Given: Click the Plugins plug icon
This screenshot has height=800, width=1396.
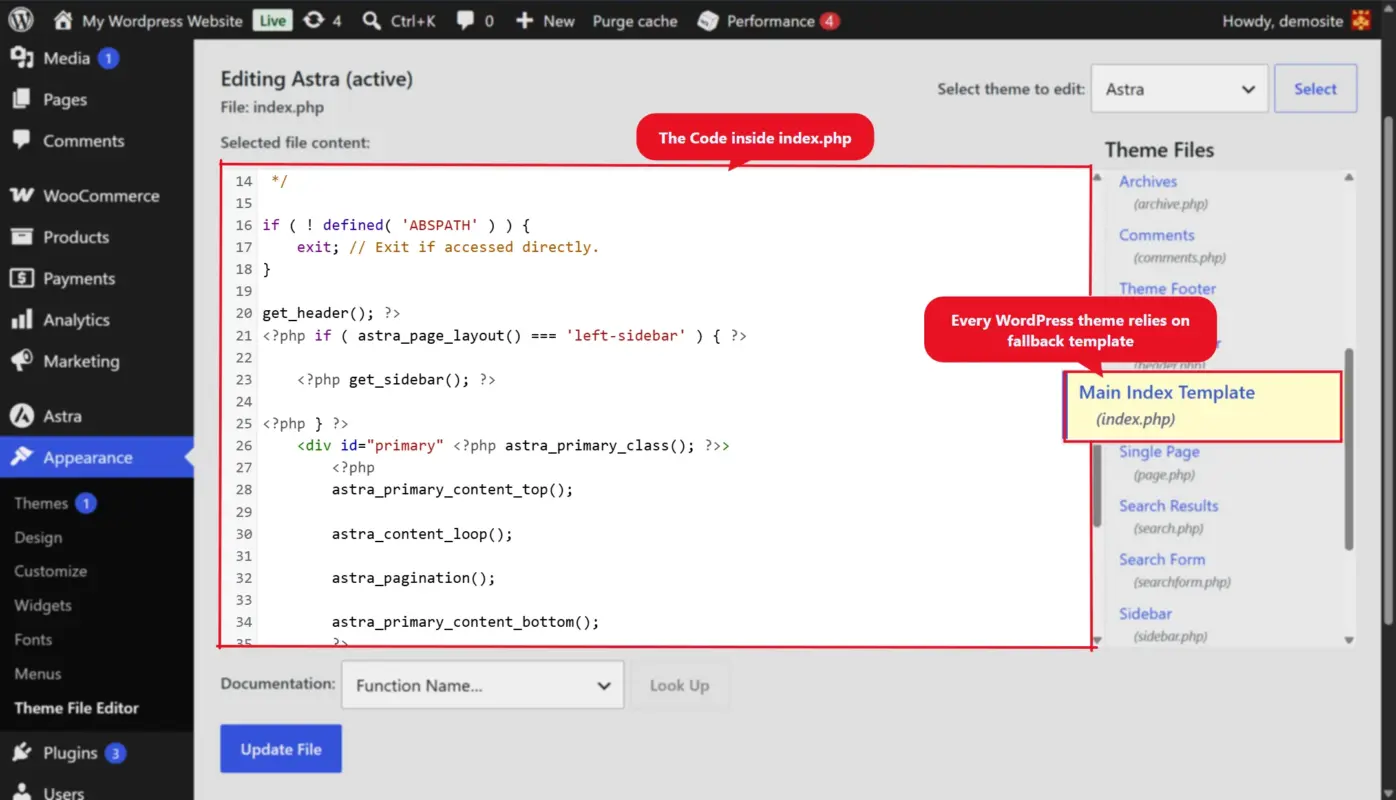Looking at the screenshot, I should tap(21, 753).
